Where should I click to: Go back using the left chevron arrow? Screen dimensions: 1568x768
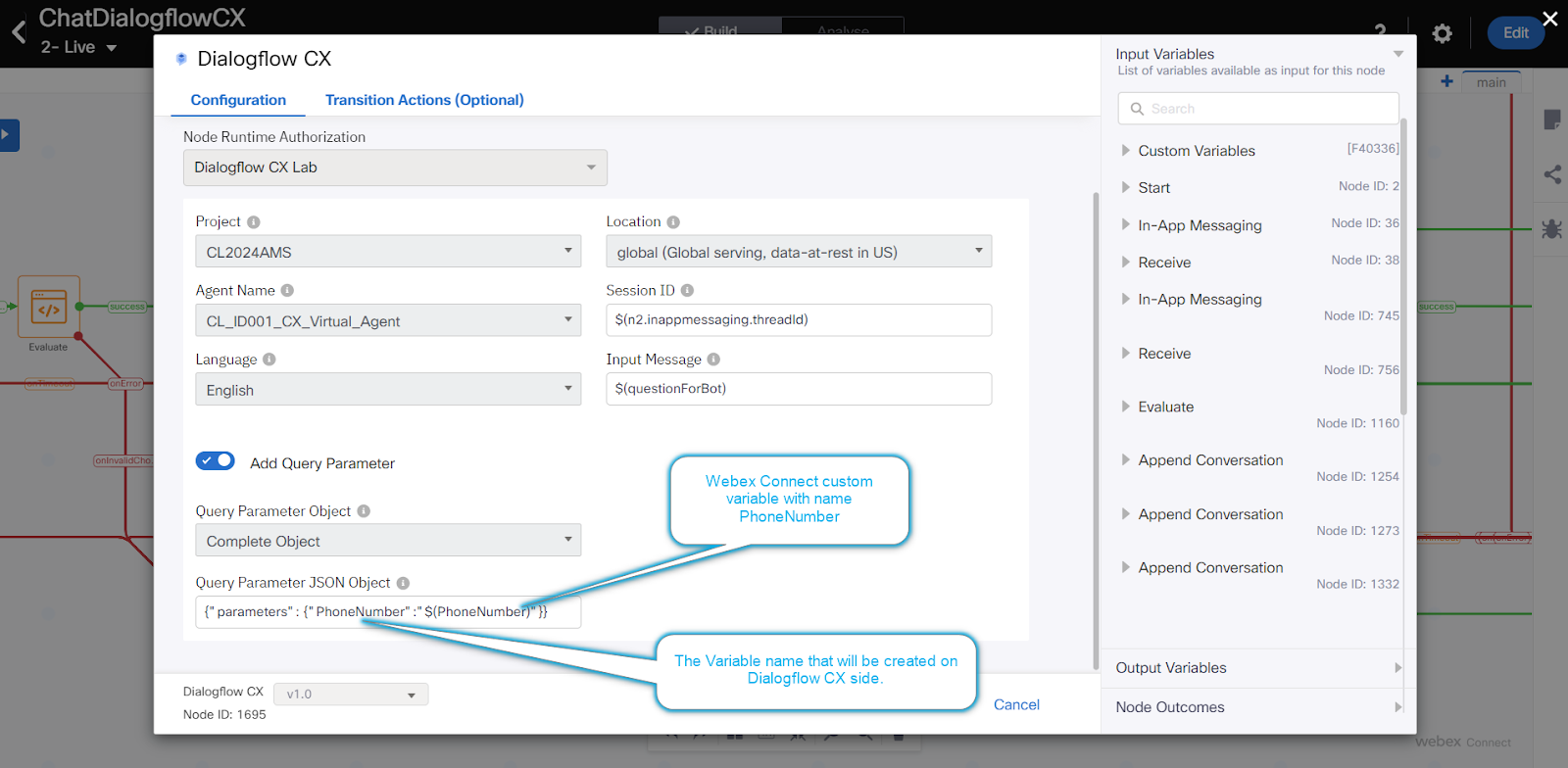click(x=19, y=32)
